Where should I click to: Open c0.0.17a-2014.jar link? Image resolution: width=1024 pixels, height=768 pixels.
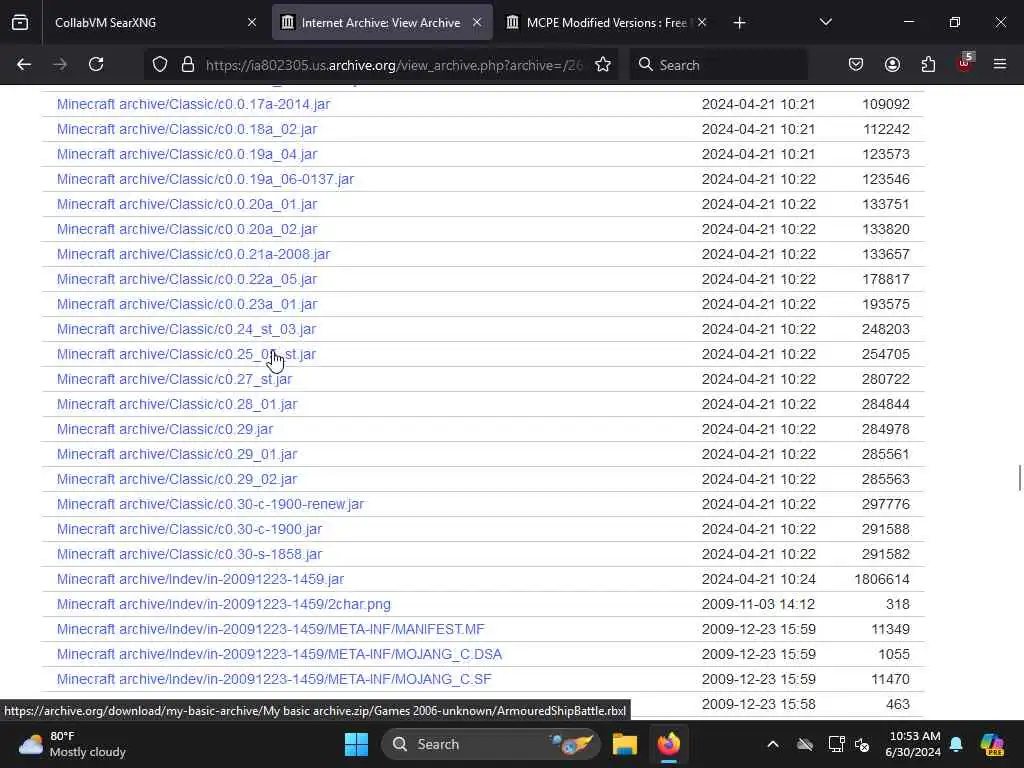pos(193,104)
